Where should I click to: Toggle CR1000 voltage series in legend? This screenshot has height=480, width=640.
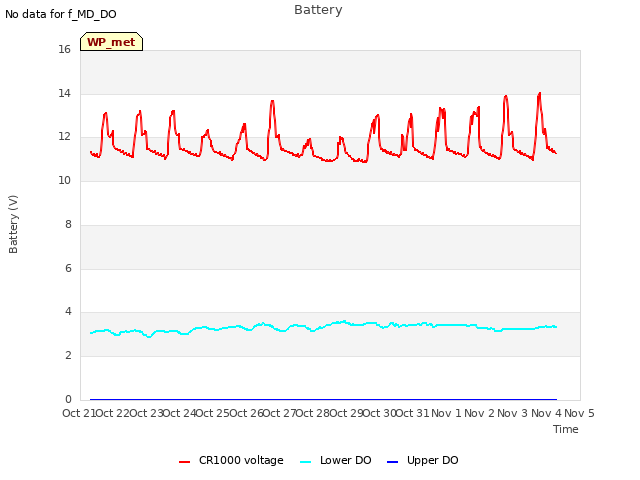tap(231, 460)
